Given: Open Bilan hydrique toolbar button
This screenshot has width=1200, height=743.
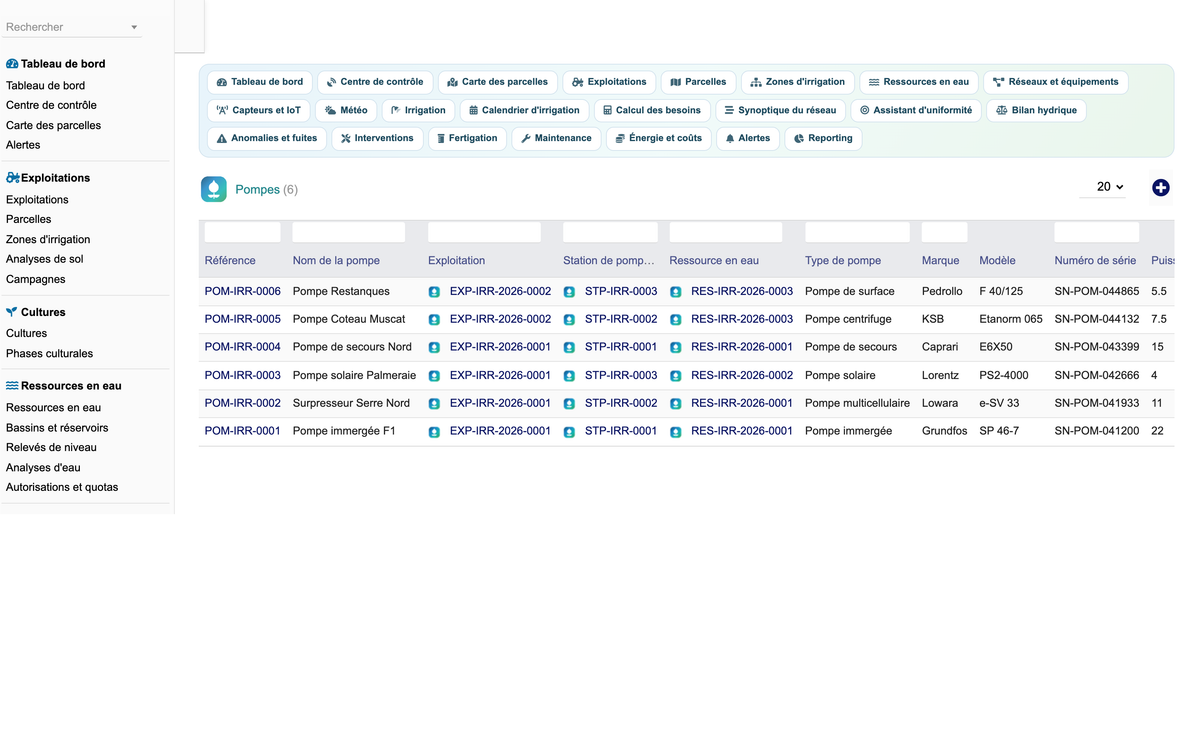Looking at the screenshot, I should [x=1036, y=110].
